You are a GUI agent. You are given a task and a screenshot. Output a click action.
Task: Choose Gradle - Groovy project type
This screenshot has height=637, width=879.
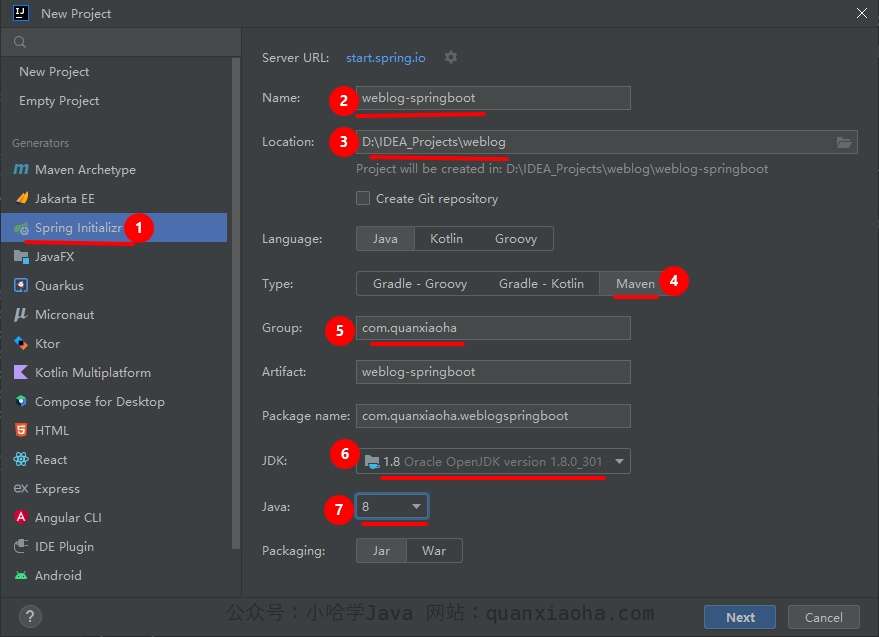(x=420, y=284)
